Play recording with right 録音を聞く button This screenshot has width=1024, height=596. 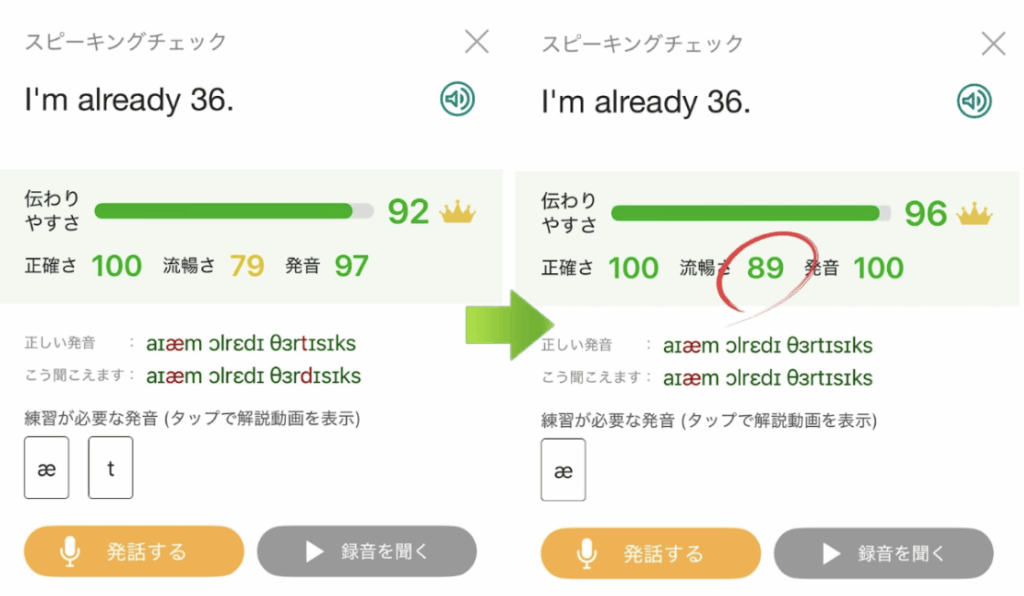pos(883,553)
